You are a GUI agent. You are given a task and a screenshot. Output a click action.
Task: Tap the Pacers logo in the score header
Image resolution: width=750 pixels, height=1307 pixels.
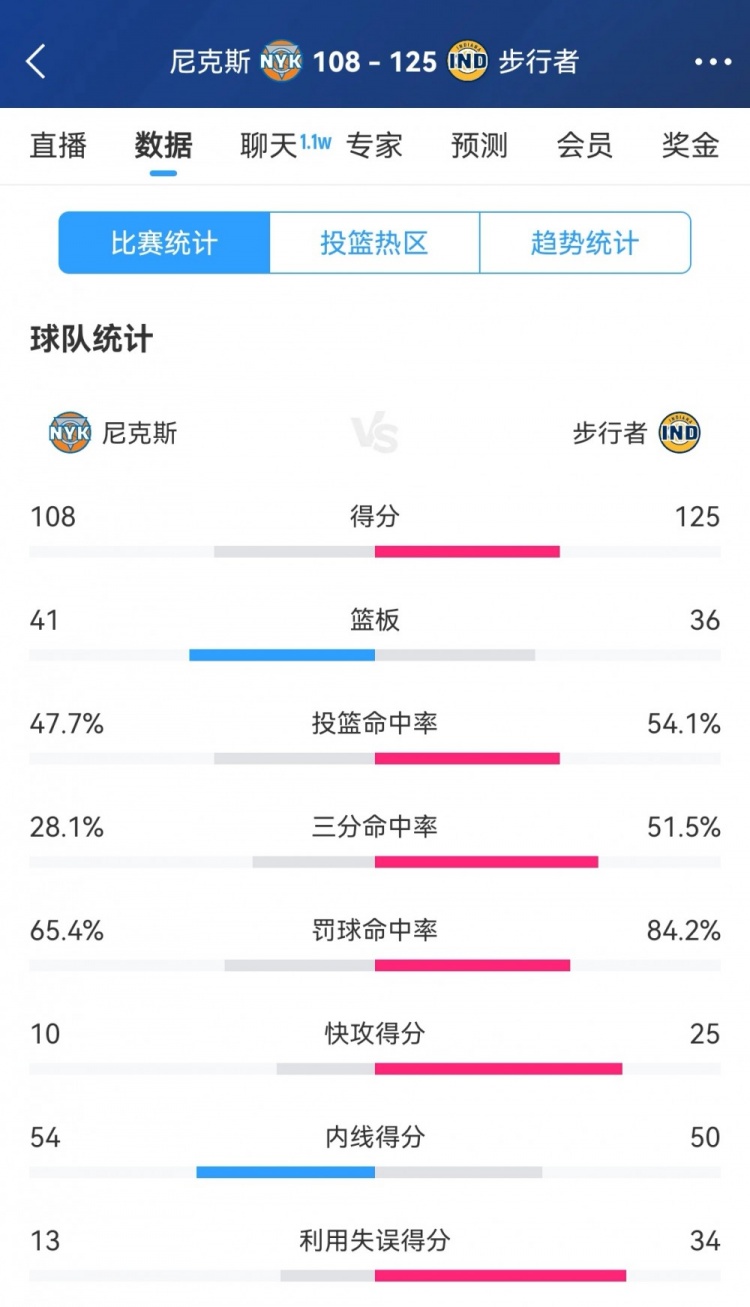point(467,62)
